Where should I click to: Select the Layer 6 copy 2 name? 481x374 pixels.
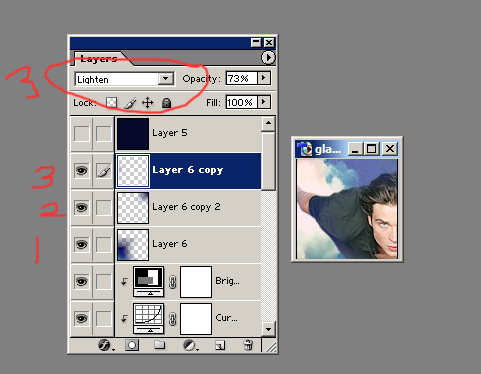[x=186, y=207]
